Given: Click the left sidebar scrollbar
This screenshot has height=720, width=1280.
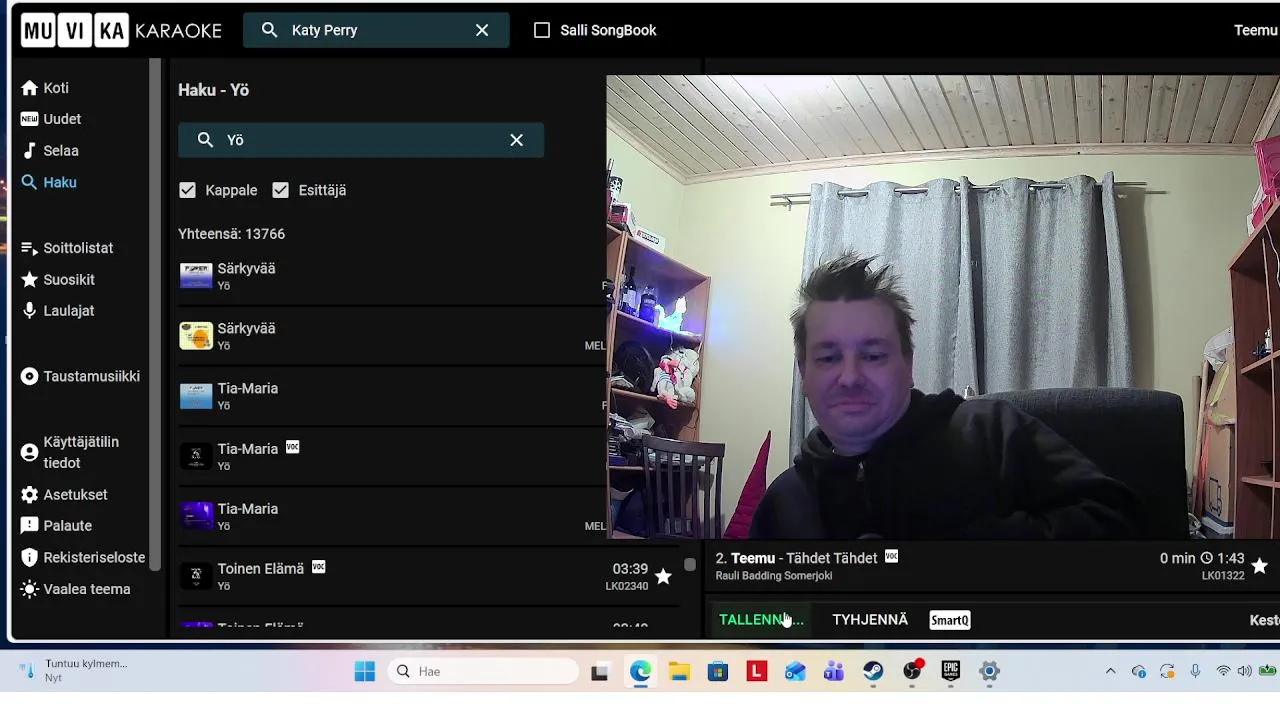Looking at the screenshot, I should pyautogui.click(x=155, y=315).
